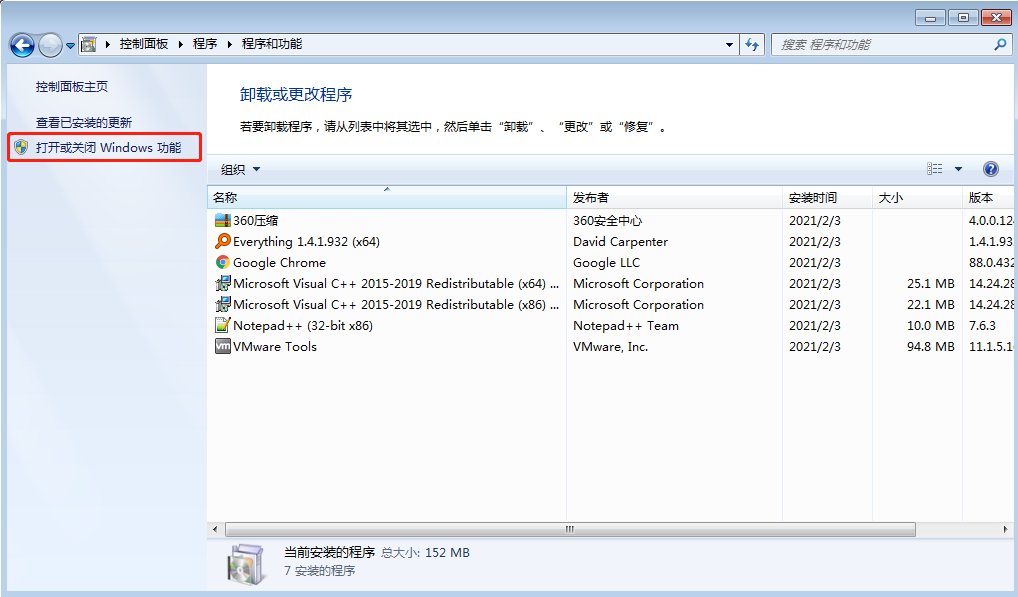
Task: Click the change view icon
Action: coord(934,169)
